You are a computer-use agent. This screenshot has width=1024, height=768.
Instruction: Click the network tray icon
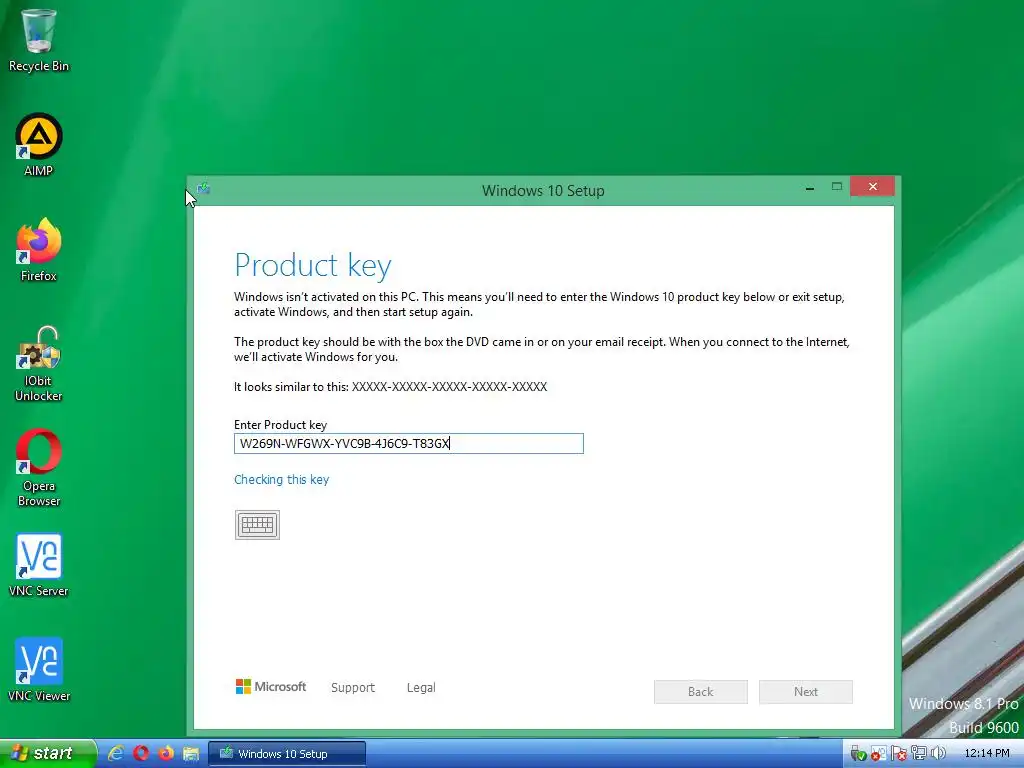pyautogui.click(x=919, y=754)
